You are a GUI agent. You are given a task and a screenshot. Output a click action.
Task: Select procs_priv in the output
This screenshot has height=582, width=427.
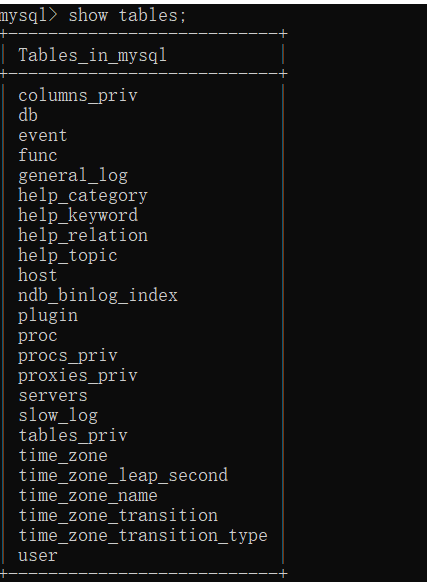click(x=68, y=356)
